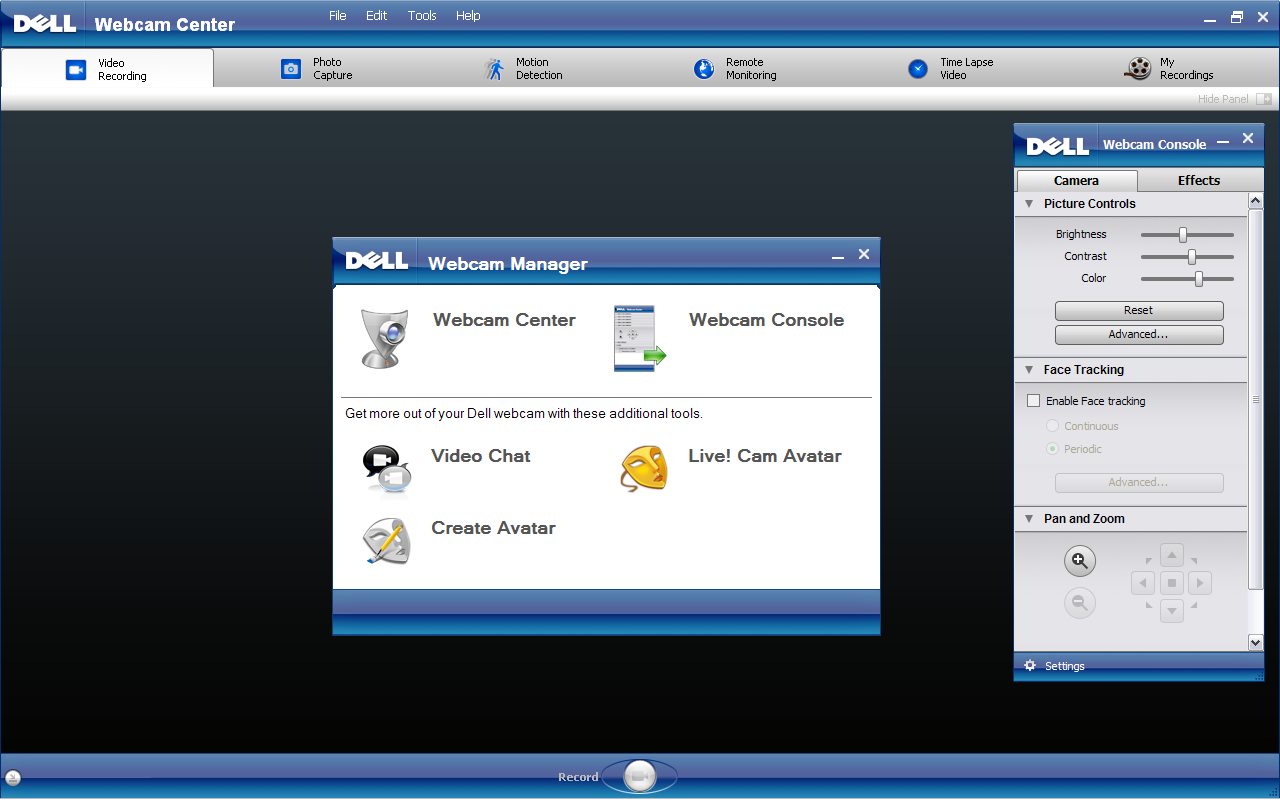Pan camera diagonally down-right
The image size is (1280, 800).
coord(1194,605)
